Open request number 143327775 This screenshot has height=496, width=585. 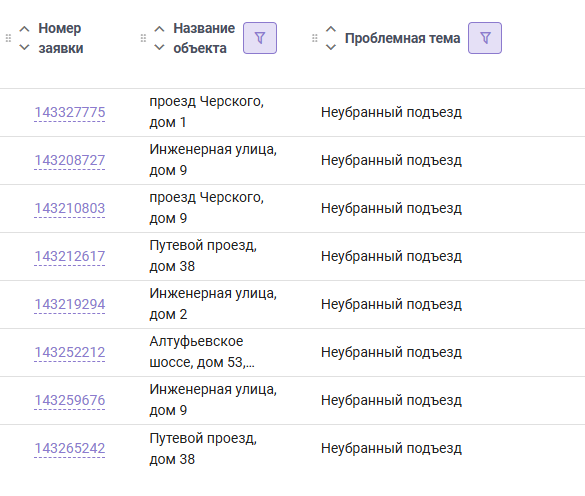[70, 112]
